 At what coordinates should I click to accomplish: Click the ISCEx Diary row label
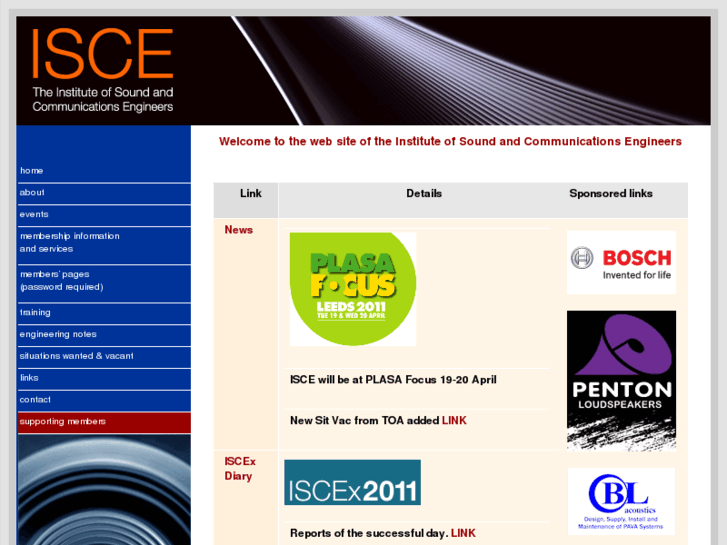tap(240, 469)
